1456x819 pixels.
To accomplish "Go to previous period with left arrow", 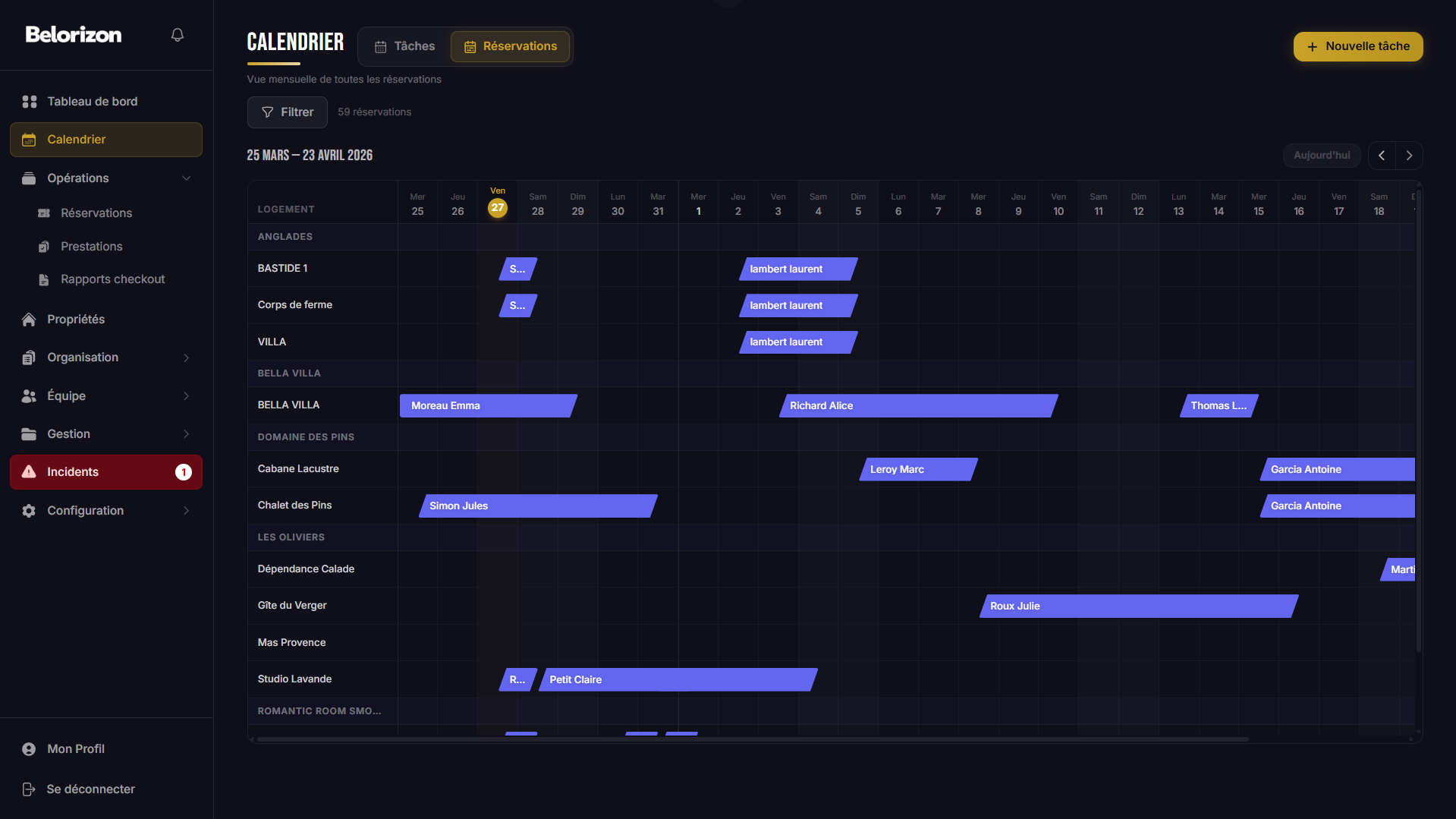I will [x=1382, y=156].
